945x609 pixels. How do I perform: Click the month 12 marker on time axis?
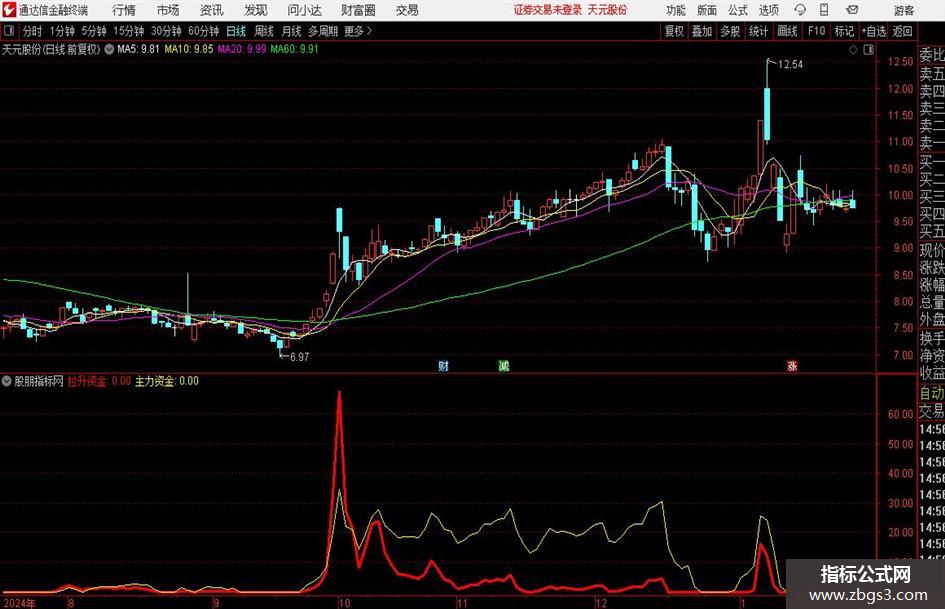pyautogui.click(x=601, y=603)
